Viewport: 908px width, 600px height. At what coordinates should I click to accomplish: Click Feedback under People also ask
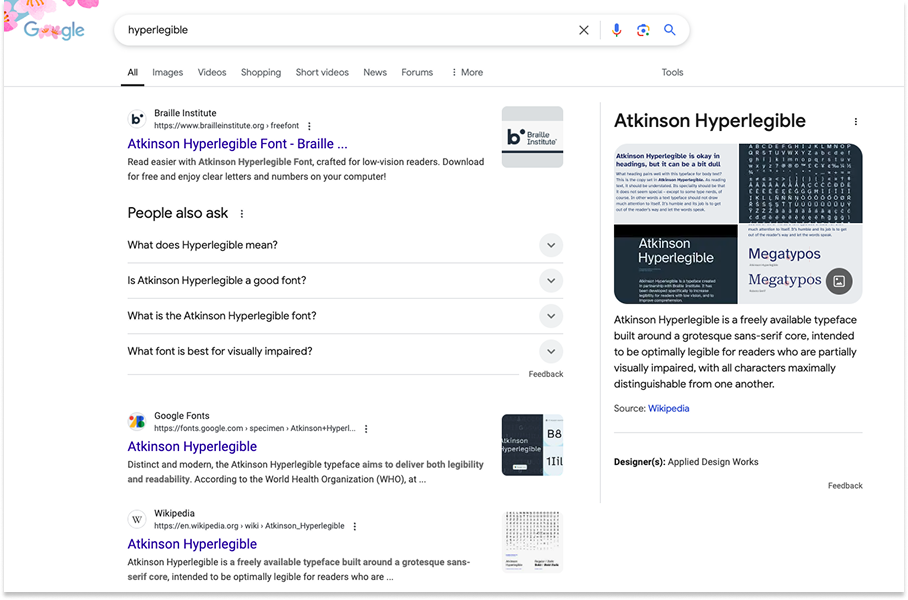click(x=545, y=375)
